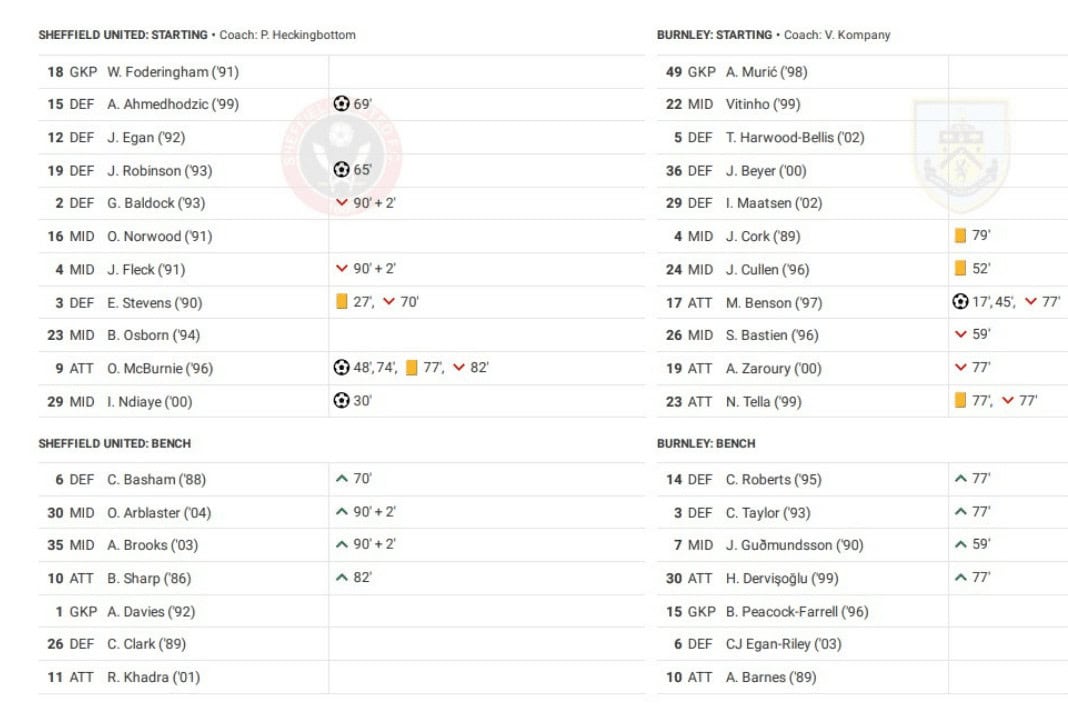
Task: Click the yellow card icon for E. Stevens
Action: click(341, 302)
